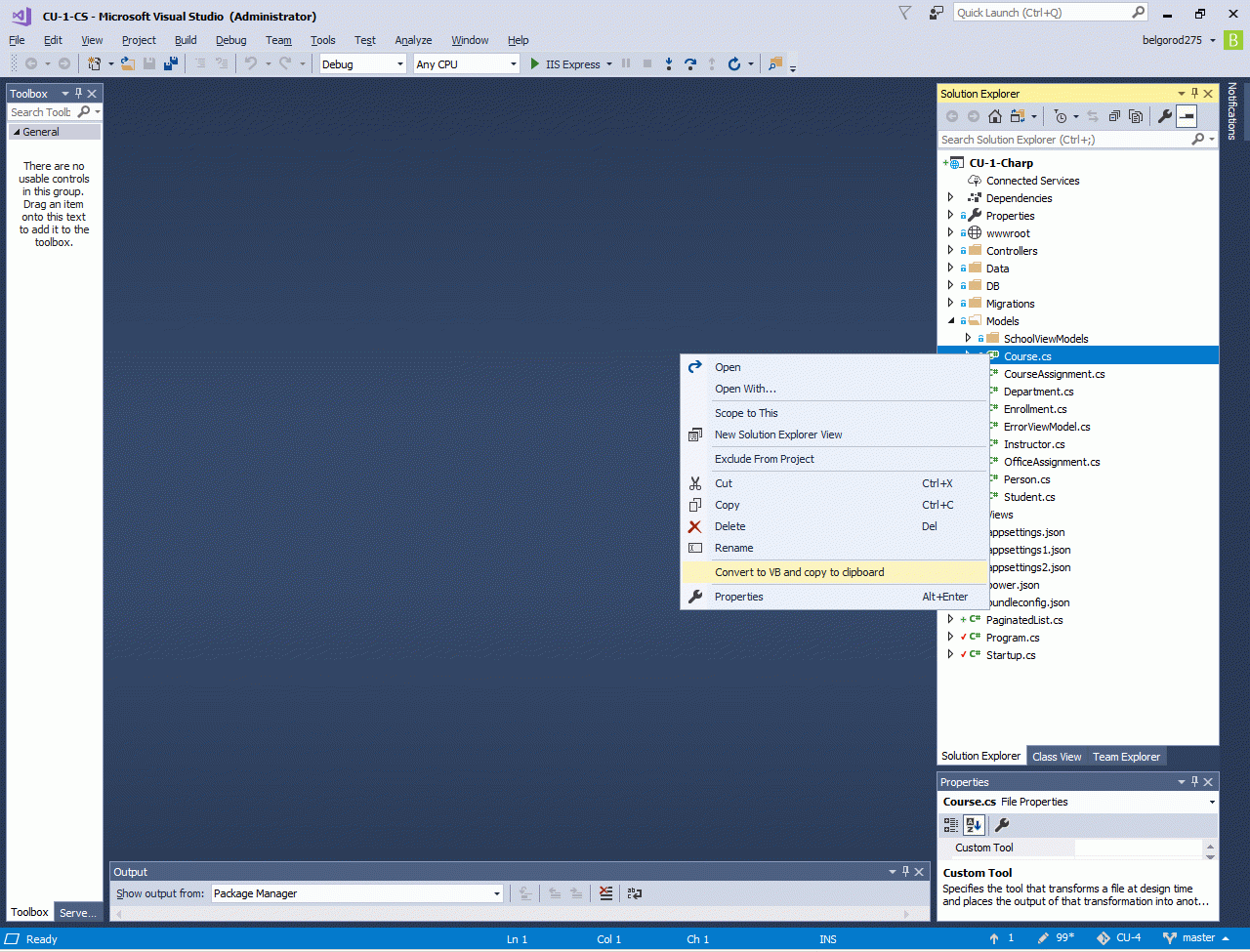The image size is (1250, 952).
Task: Toggle Alphabetical sorting in Properties panel
Action: point(974,825)
